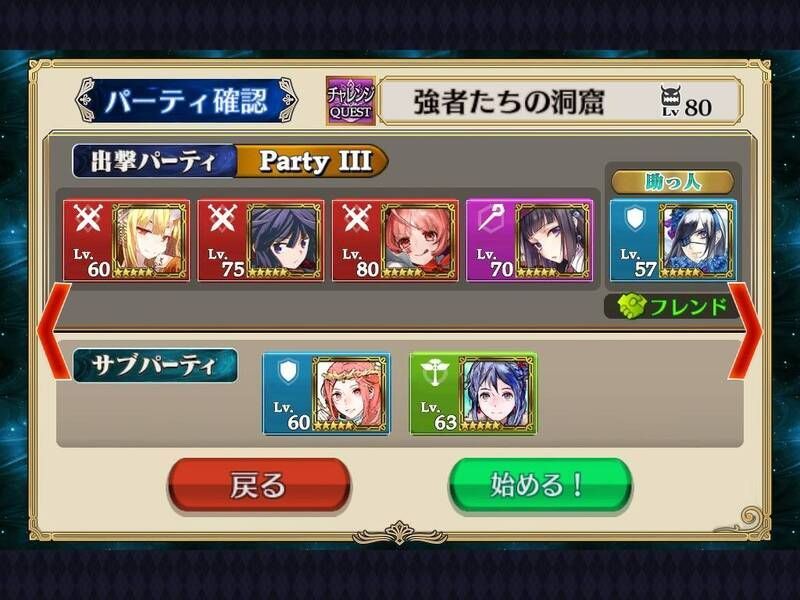The image size is (800, 600).
Task: Select the pink-haired Lv. 80 character portrait
Action: (418, 240)
